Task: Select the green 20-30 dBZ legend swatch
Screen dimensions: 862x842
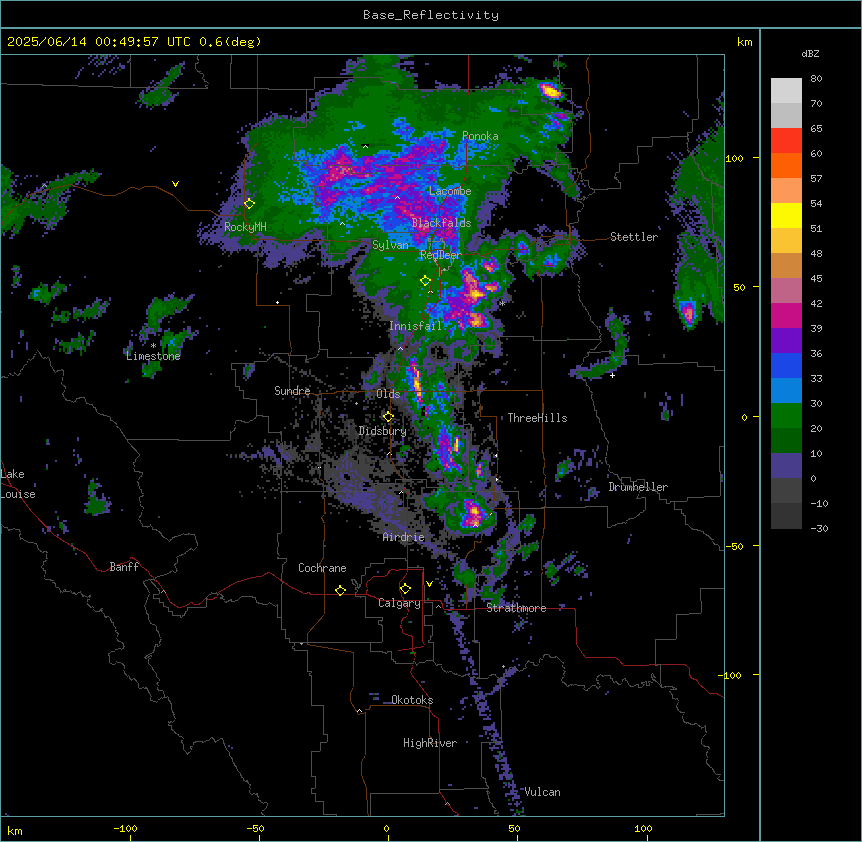Action: pos(786,416)
